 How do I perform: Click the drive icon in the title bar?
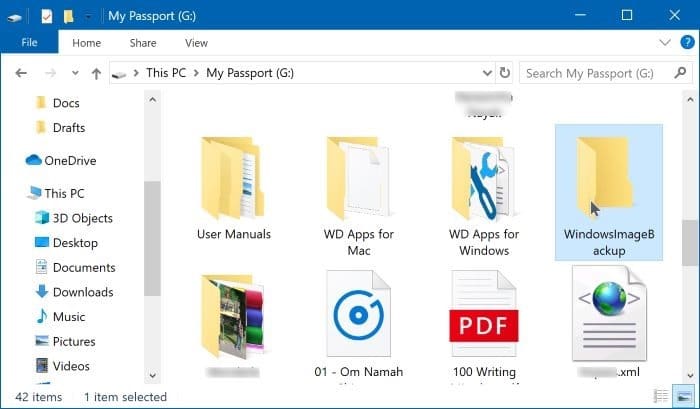14,17
